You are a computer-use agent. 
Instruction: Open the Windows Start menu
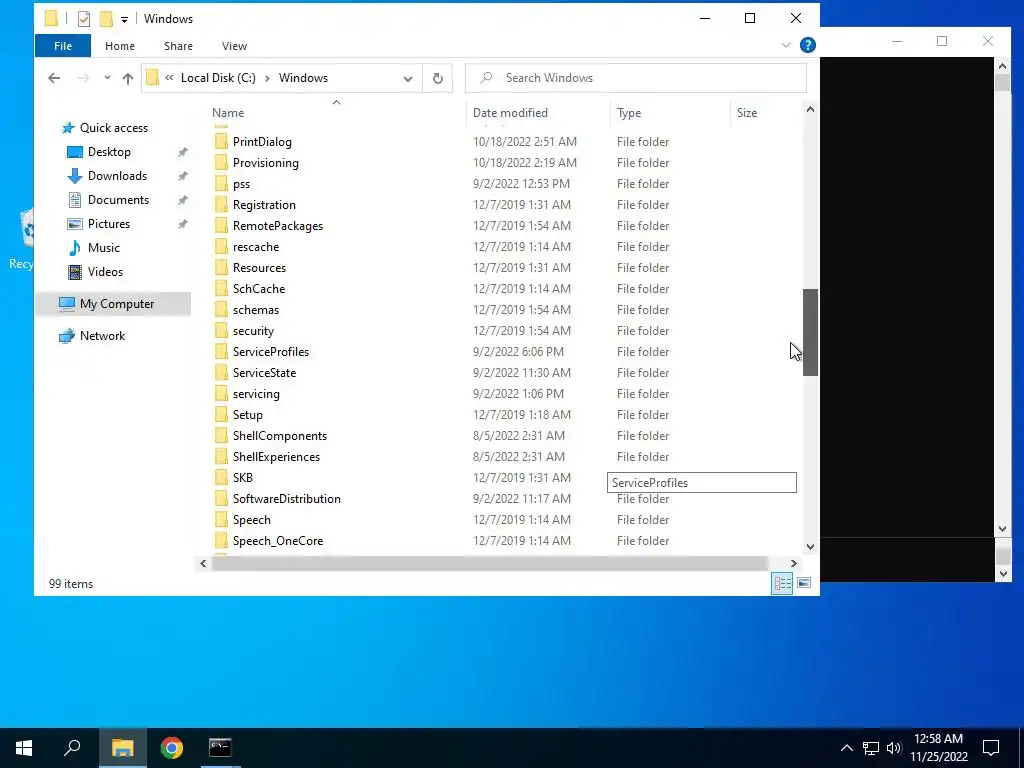tap(24, 748)
